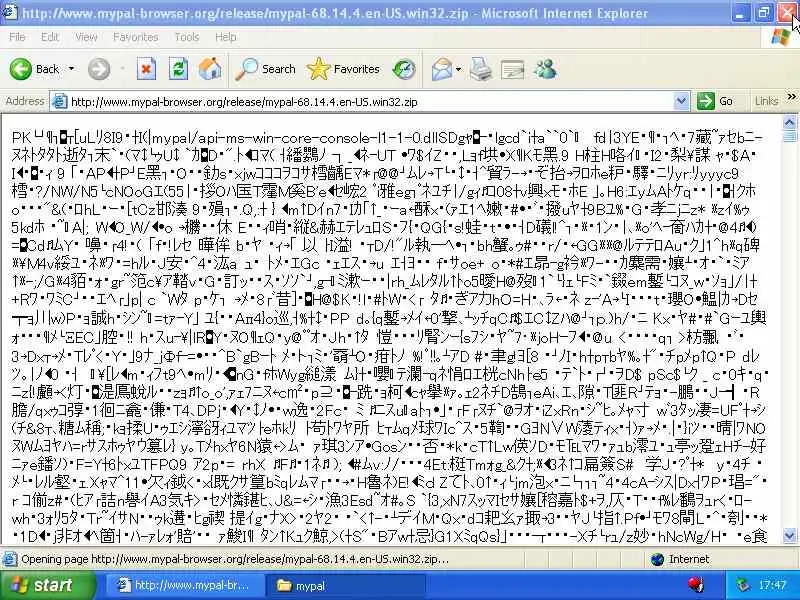
Task: Expand the Address bar dropdown list
Action: coord(681,102)
